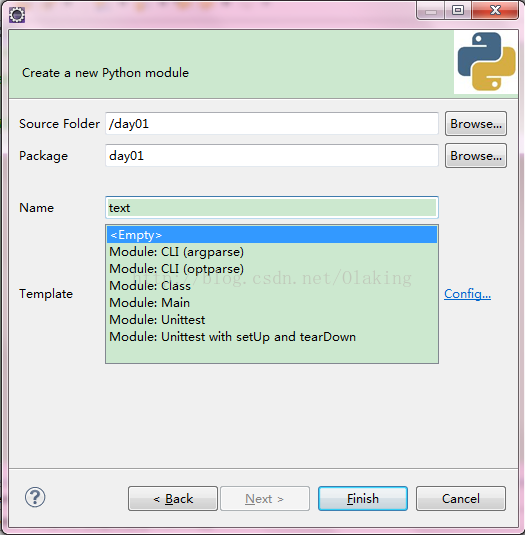This screenshot has width=525, height=535.
Task: Click Finish to create the module
Action: tap(363, 498)
